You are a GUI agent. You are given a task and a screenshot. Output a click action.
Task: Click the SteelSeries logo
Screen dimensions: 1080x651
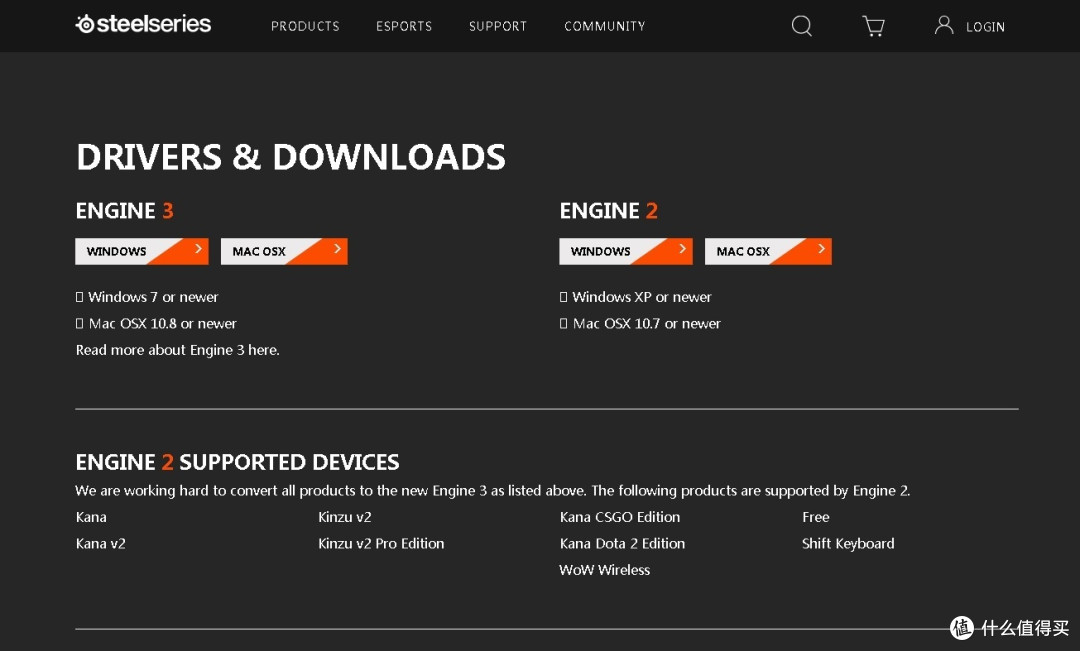(x=143, y=24)
